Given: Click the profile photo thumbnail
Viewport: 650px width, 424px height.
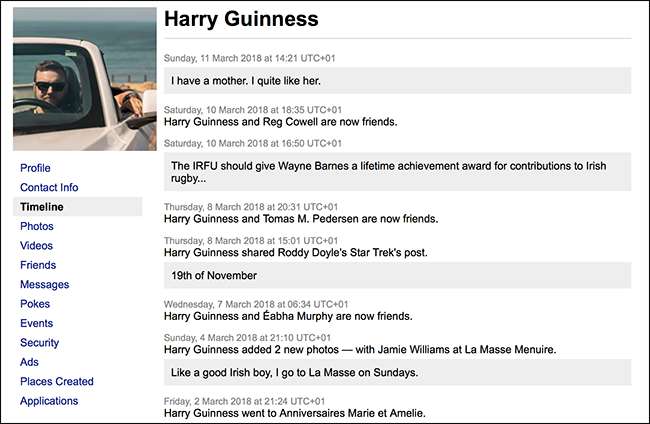Looking at the screenshot, I should coord(84,79).
